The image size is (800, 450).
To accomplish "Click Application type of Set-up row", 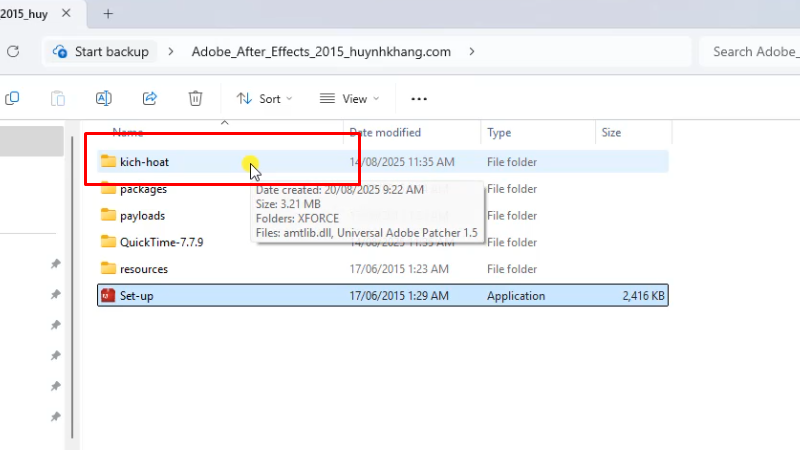I will [x=516, y=296].
